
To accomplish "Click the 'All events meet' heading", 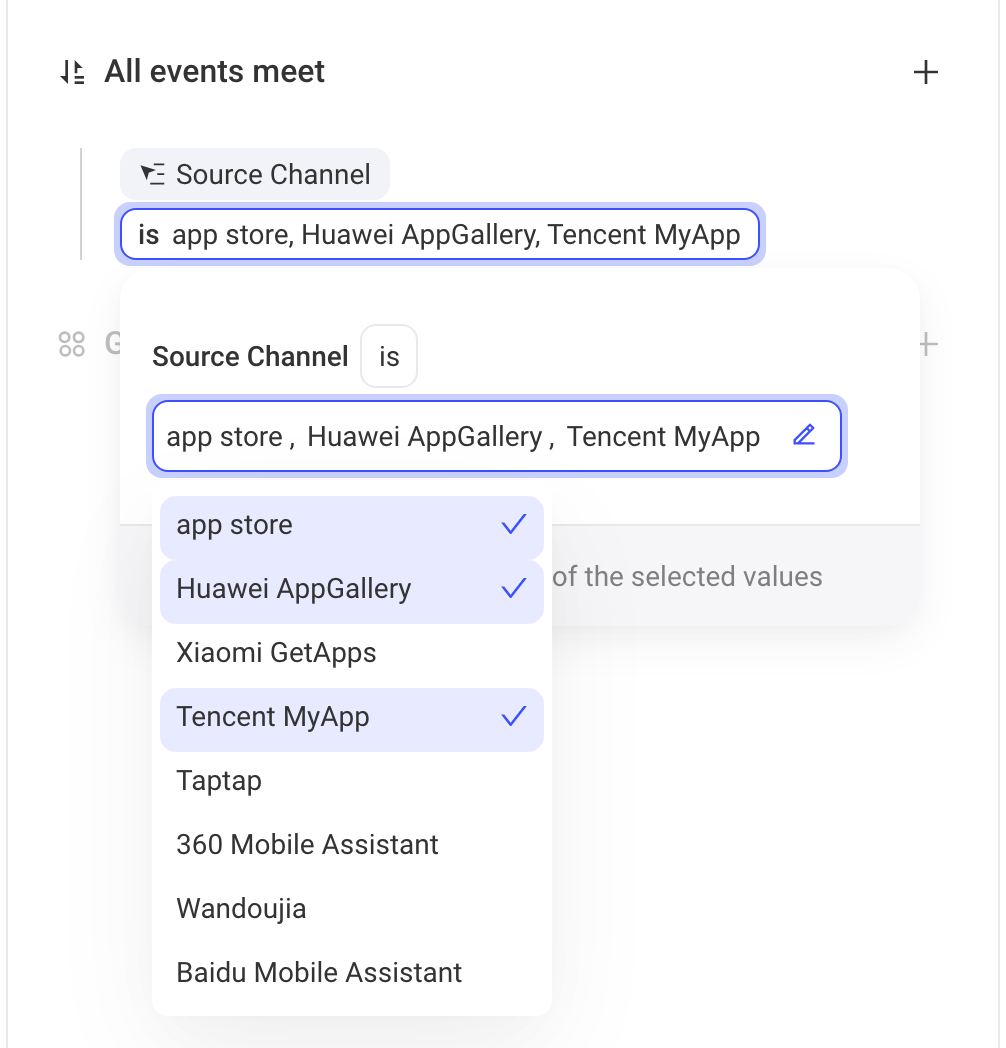I will tap(215, 72).
